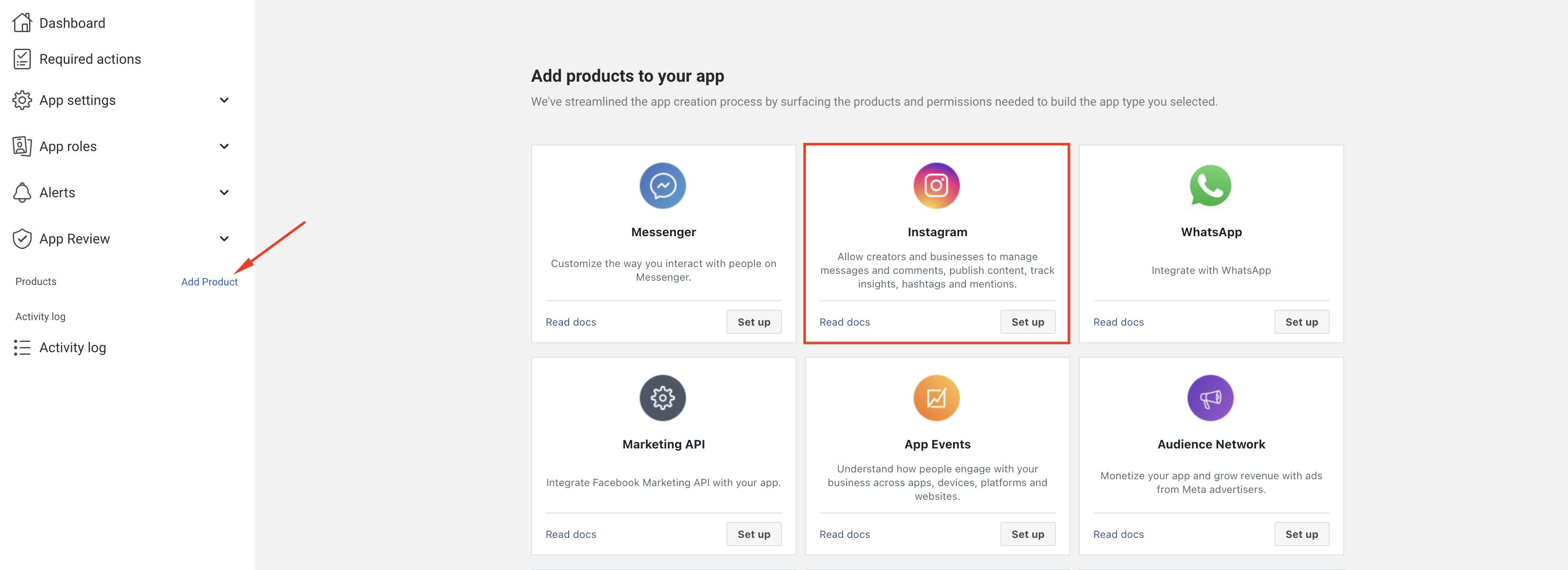Viewport: 1568px width, 570px height.
Task: Click the Add Product link
Action: click(x=209, y=282)
